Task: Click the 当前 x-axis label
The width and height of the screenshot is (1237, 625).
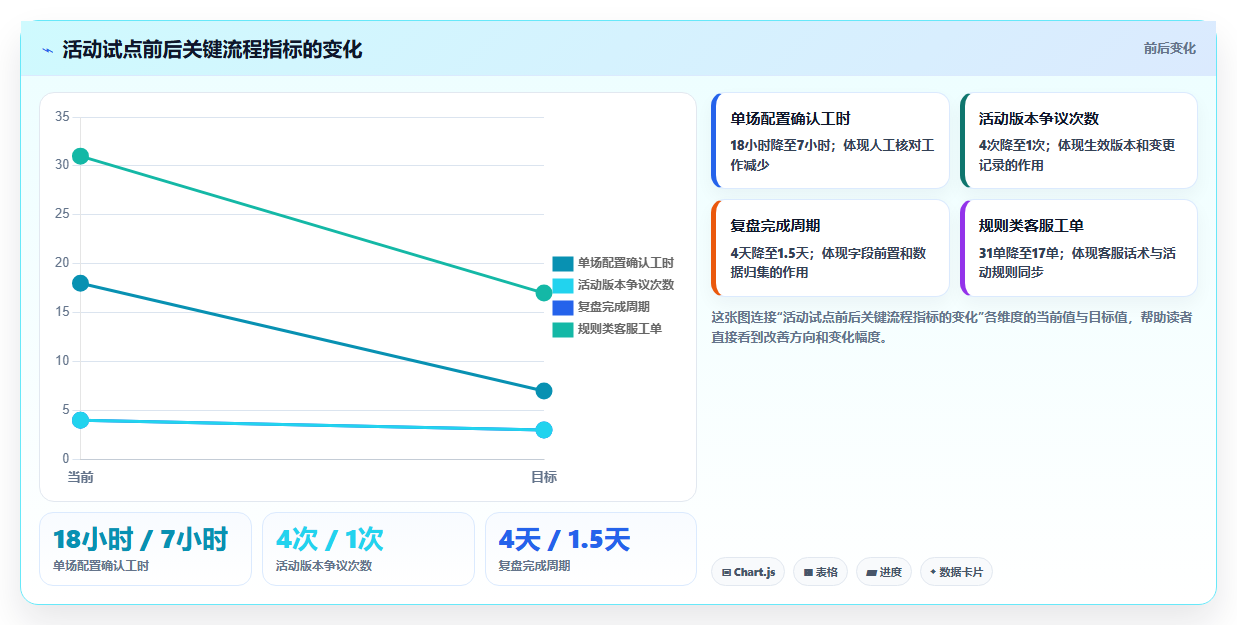Action: click(x=81, y=477)
